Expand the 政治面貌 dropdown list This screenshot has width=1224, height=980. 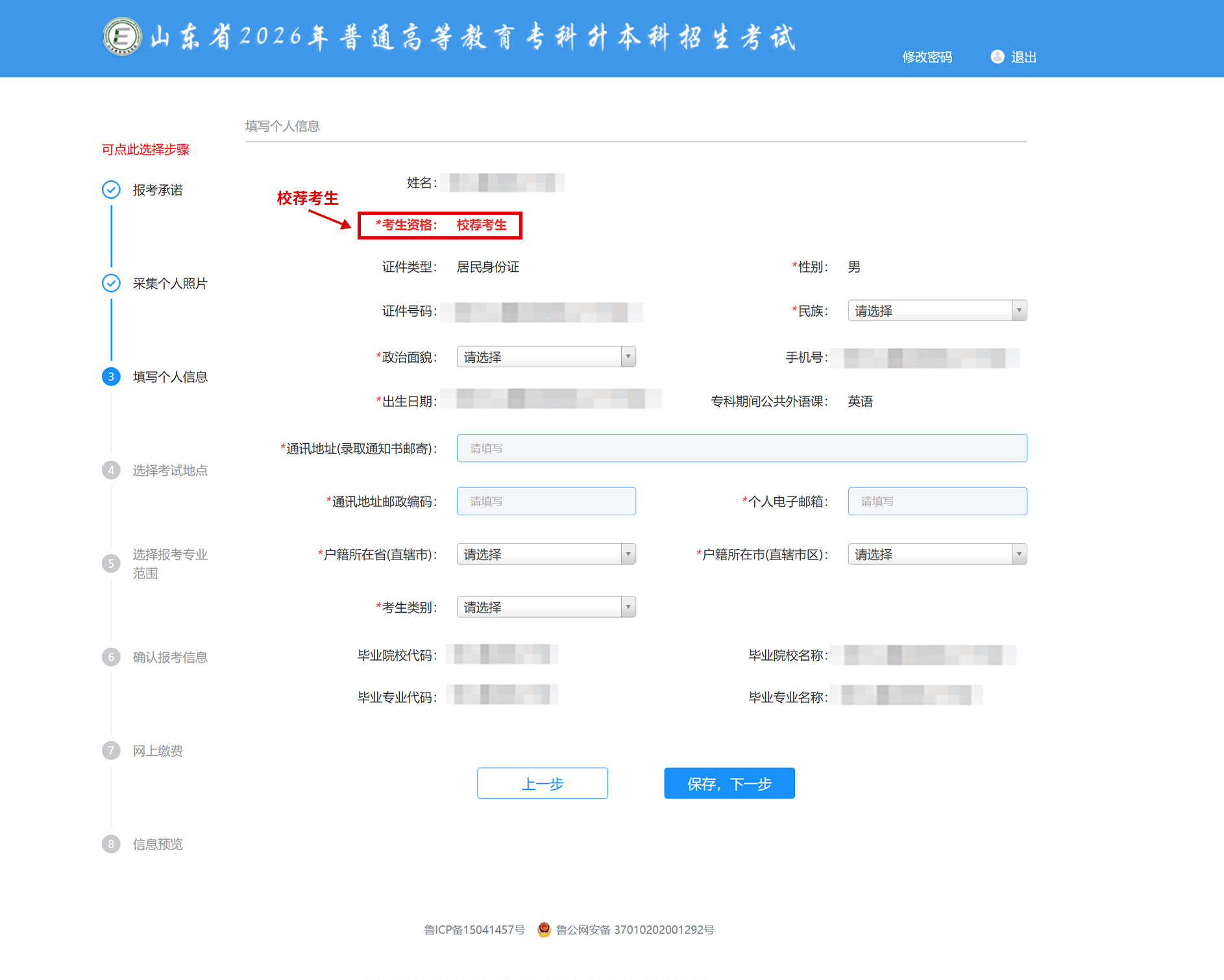(x=546, y=357)
